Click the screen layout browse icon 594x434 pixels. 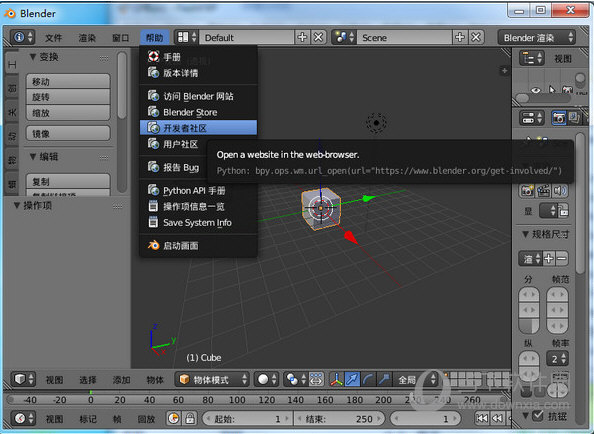(x=187, y=37)
